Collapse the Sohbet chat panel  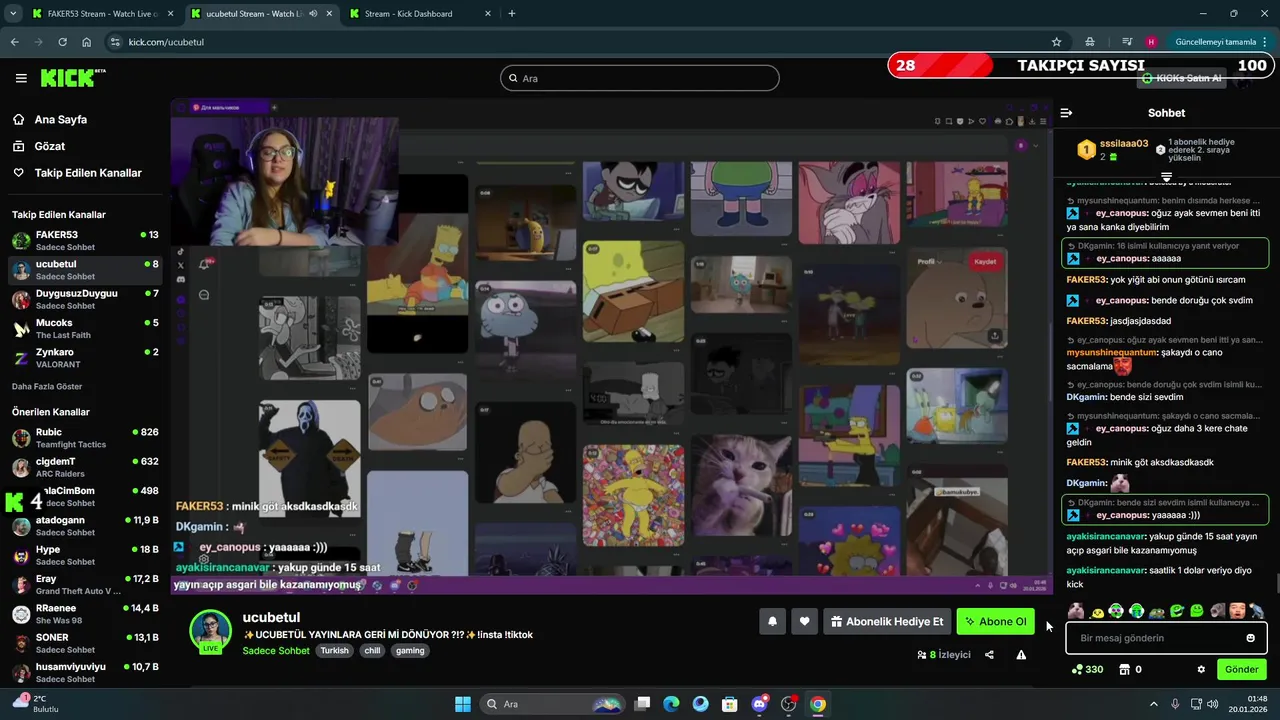click(1066, 113)
